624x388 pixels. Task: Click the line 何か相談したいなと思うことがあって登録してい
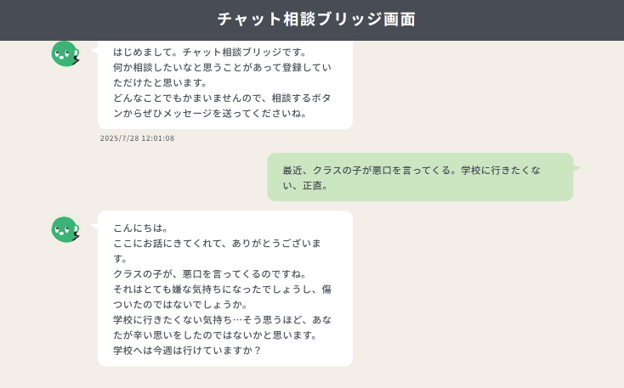click(222, 67)
